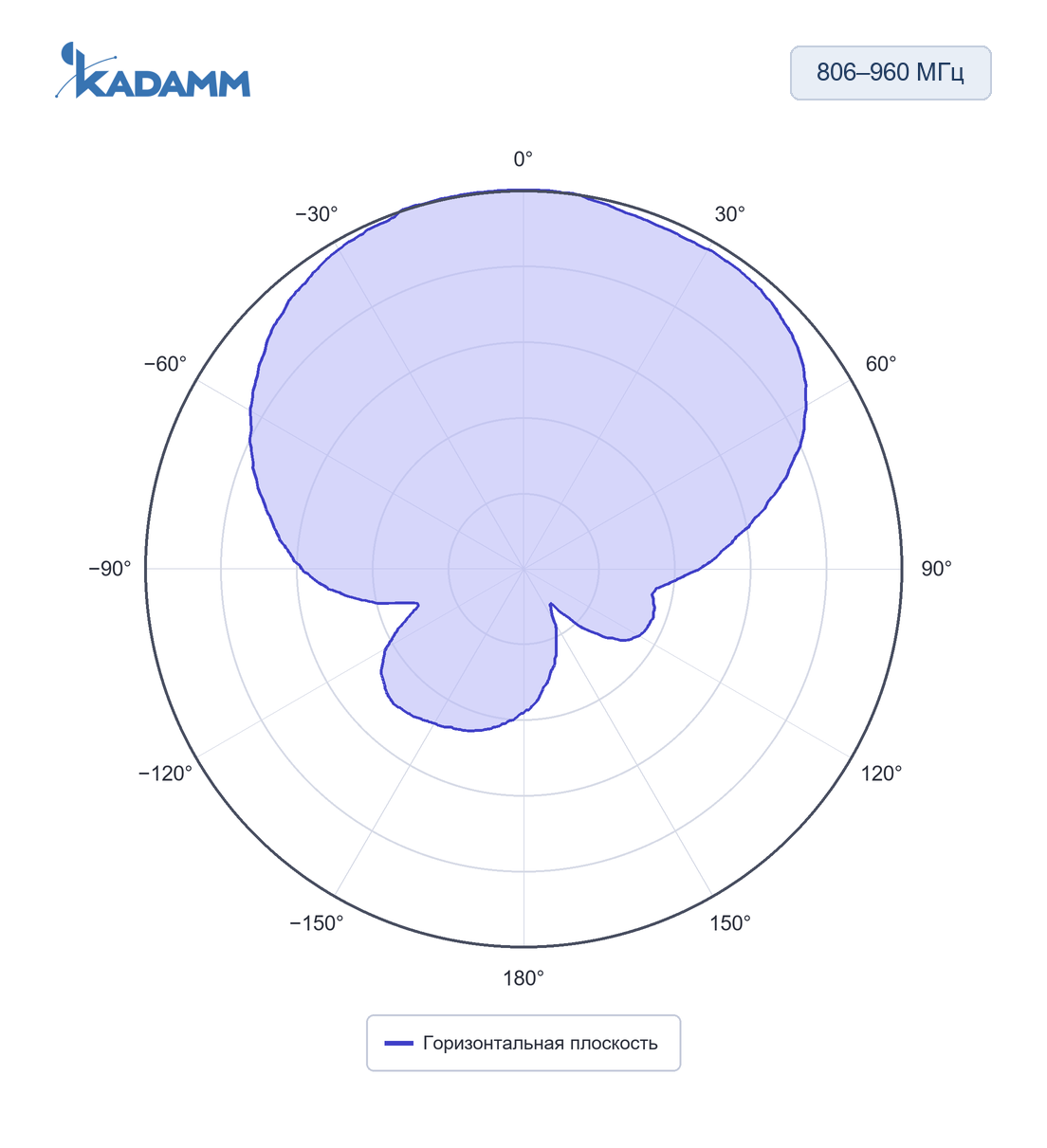
Task: Click the legend's blue line swatch
Action: tap(399, 1043)
